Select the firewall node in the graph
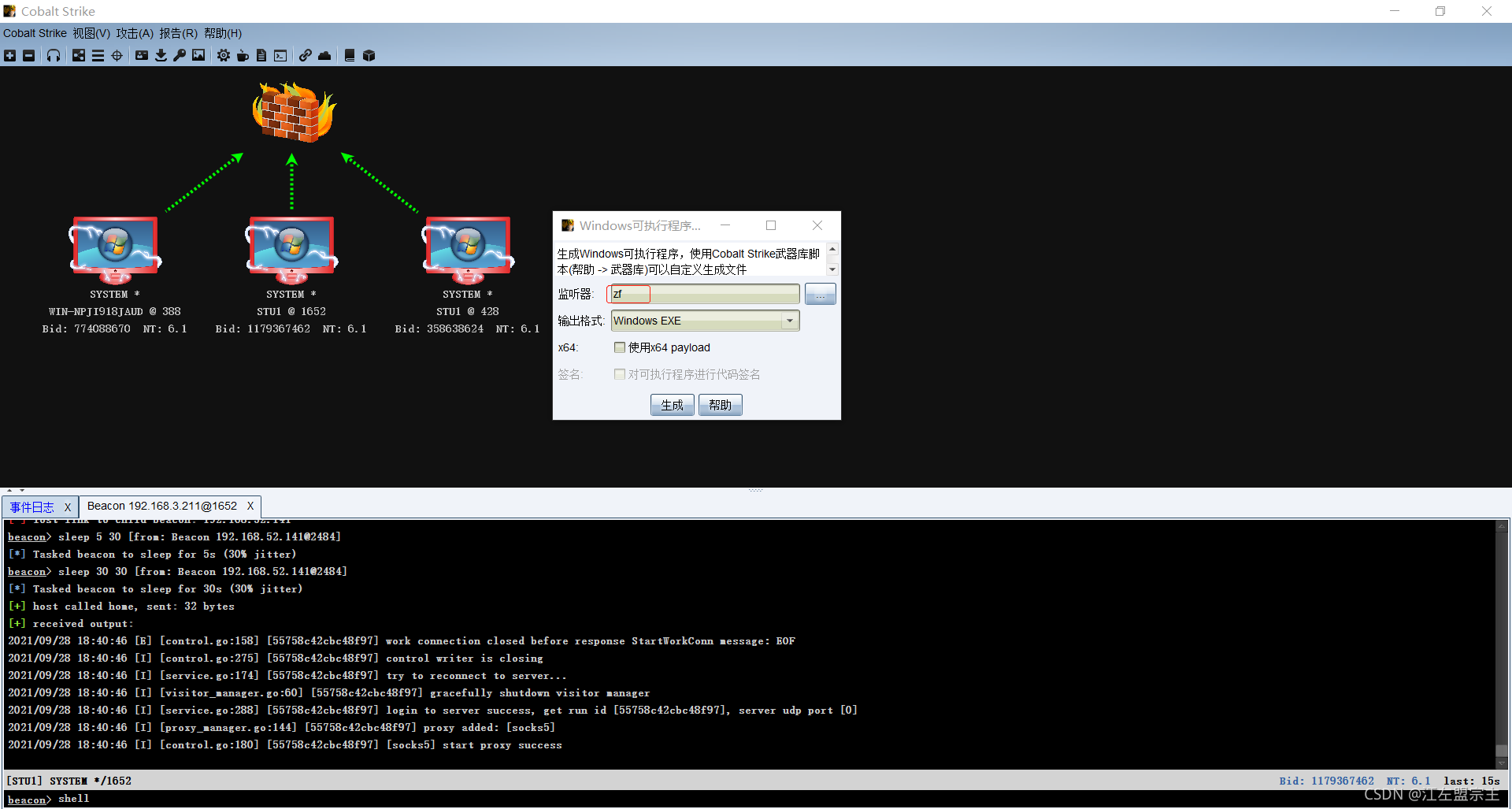The width and height of the screenshot is (1512, 809). pos(293,112)
